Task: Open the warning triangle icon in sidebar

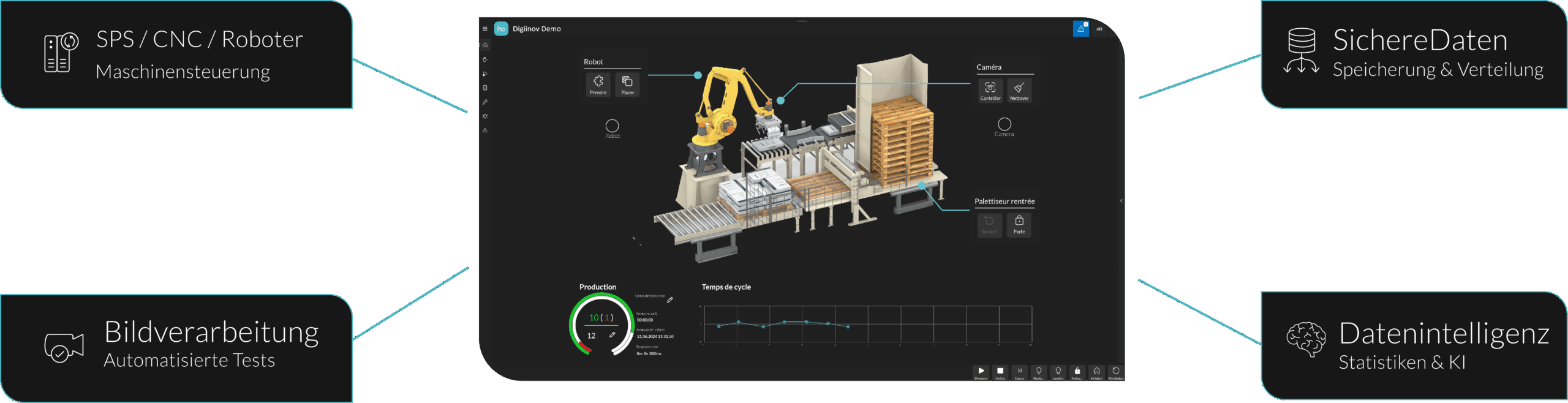Action: [x=485, y=130]
